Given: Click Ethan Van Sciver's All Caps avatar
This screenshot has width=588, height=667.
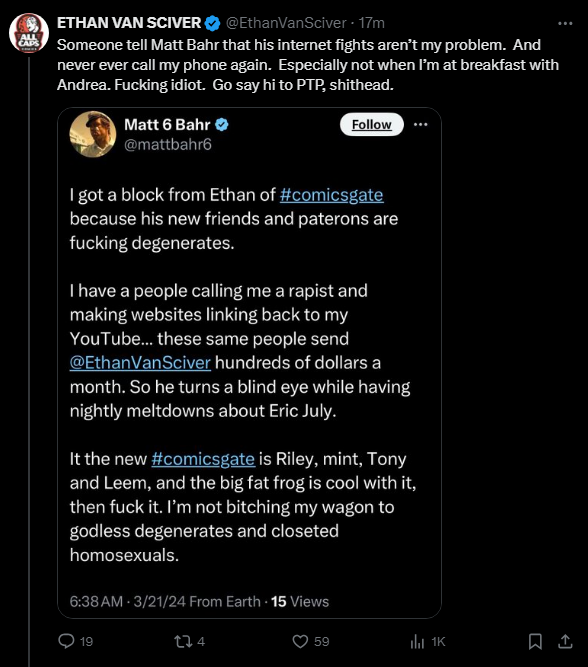Looking at the screenshot, I should point(29,33).
